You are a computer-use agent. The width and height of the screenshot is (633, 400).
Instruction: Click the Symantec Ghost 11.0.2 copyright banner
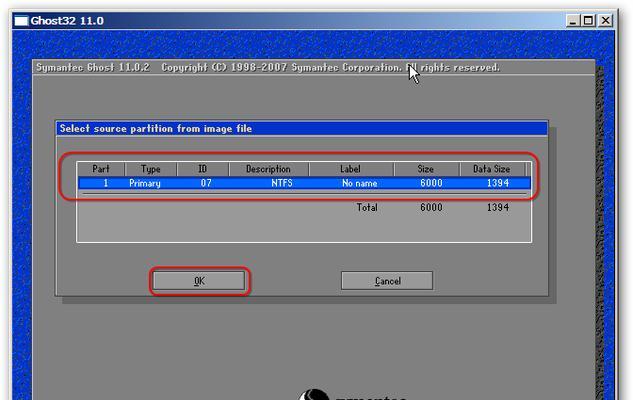[268, 67]
